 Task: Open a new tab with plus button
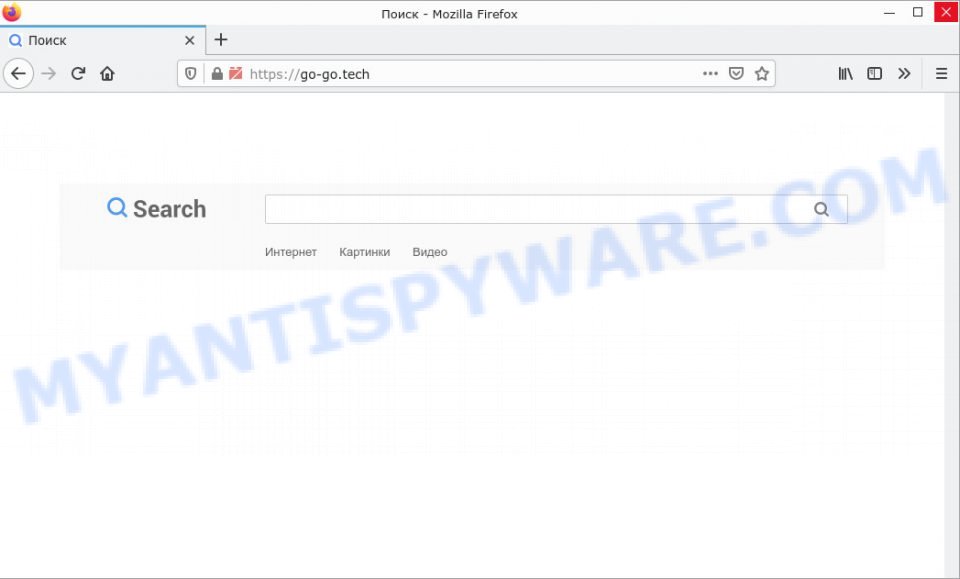point(221,40)
